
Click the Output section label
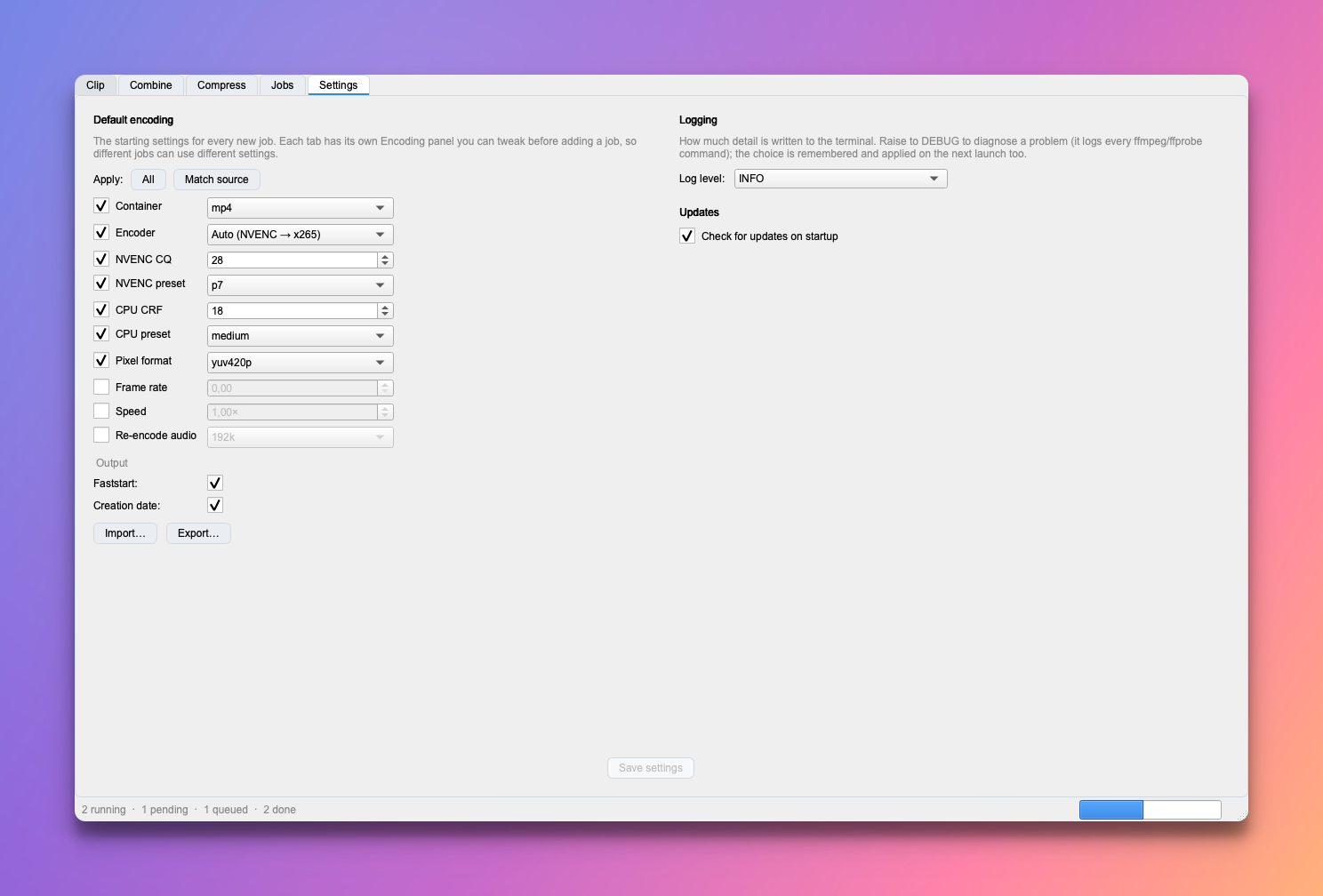112,463
